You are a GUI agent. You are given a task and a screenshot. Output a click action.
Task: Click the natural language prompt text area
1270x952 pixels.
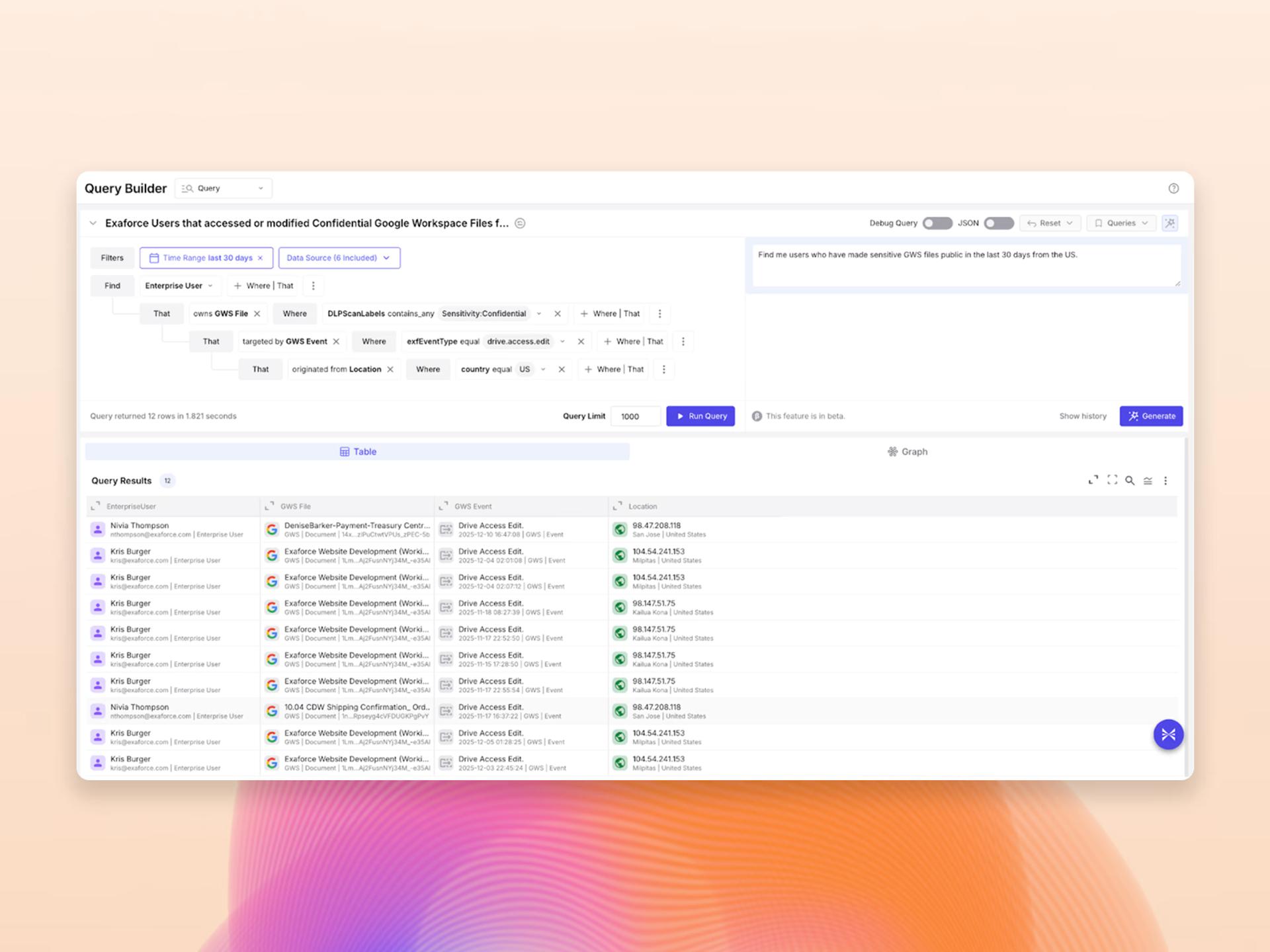tap(966, 266)
